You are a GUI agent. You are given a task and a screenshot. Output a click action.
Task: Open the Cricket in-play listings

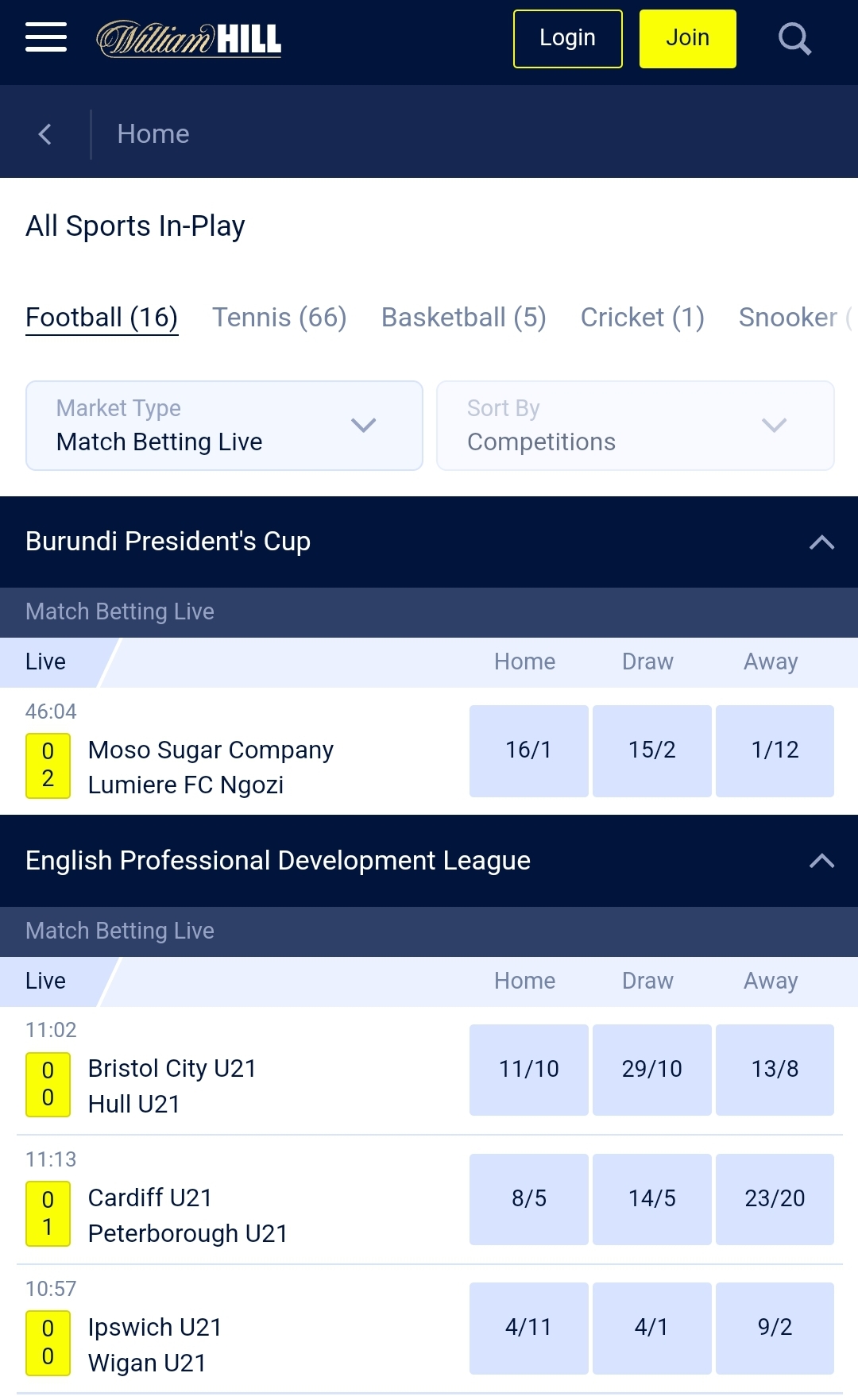(642, 317)
